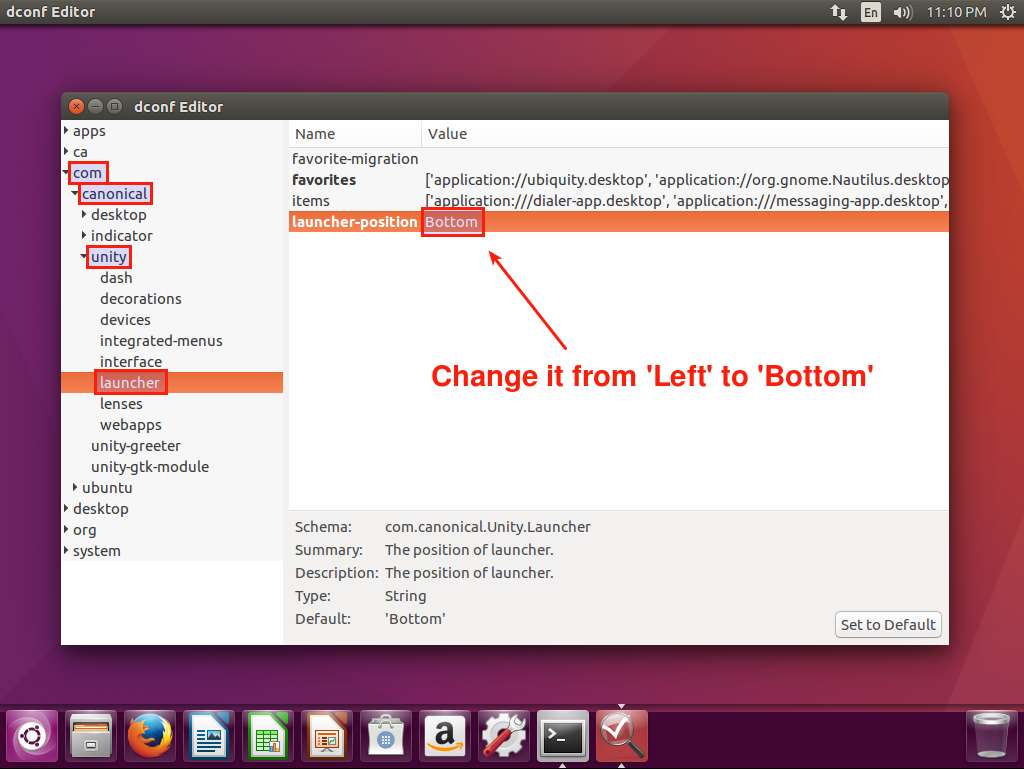Select the dash folder in tree
Viewport: 1024px width, 769px height.
tap(116, 277)
